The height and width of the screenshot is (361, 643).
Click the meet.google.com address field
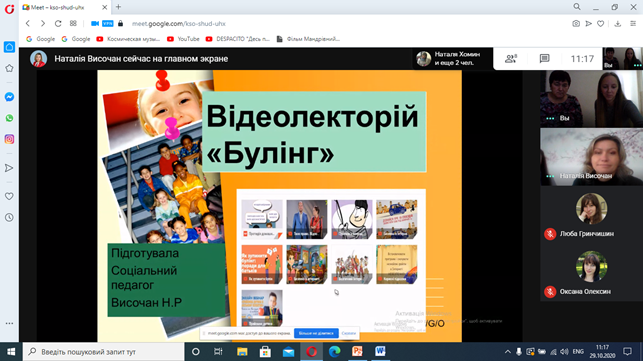pyautogui.click(x=179, y=24)
